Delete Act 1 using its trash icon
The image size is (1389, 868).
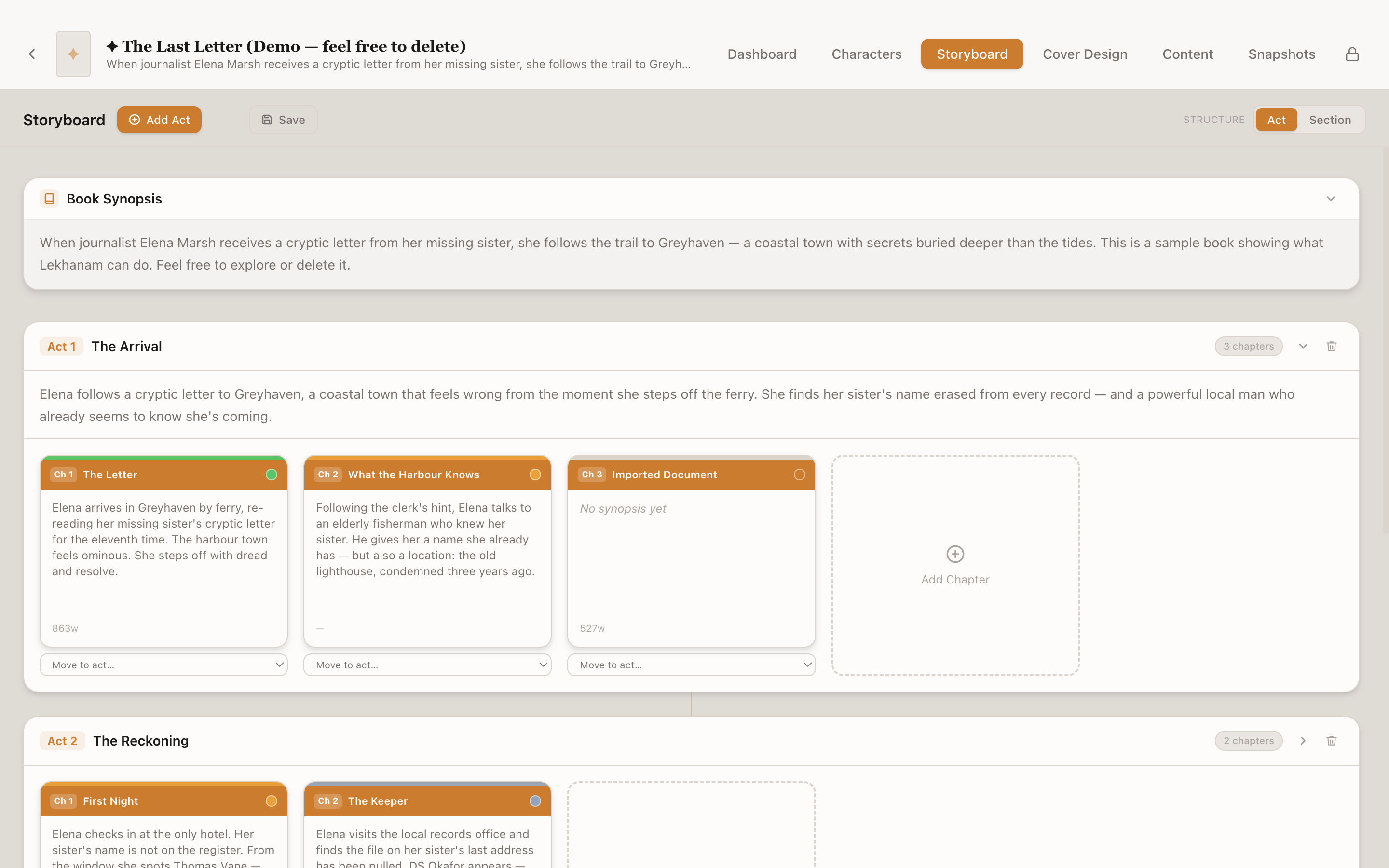coord(1331,346)
